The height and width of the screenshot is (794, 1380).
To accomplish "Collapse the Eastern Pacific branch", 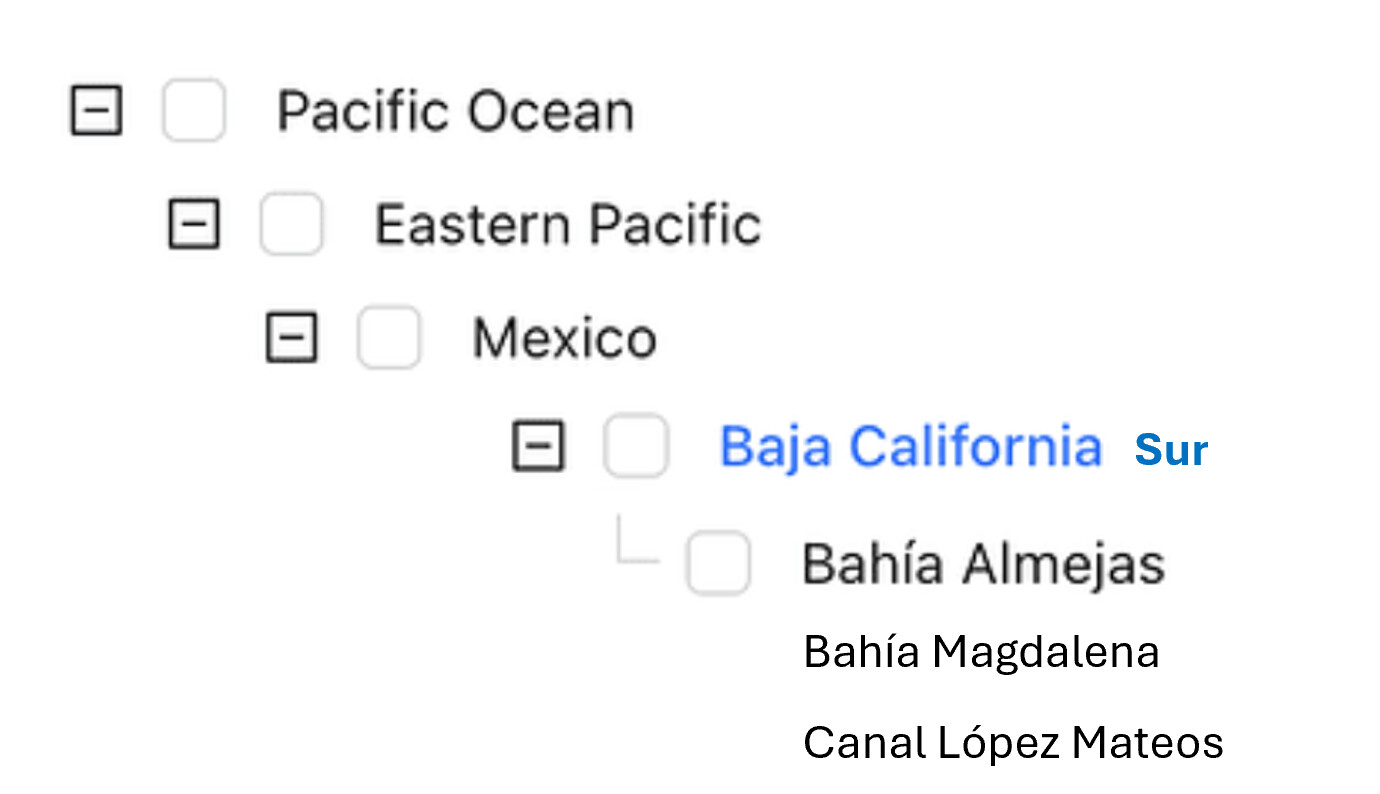I will tap(193, 223).
